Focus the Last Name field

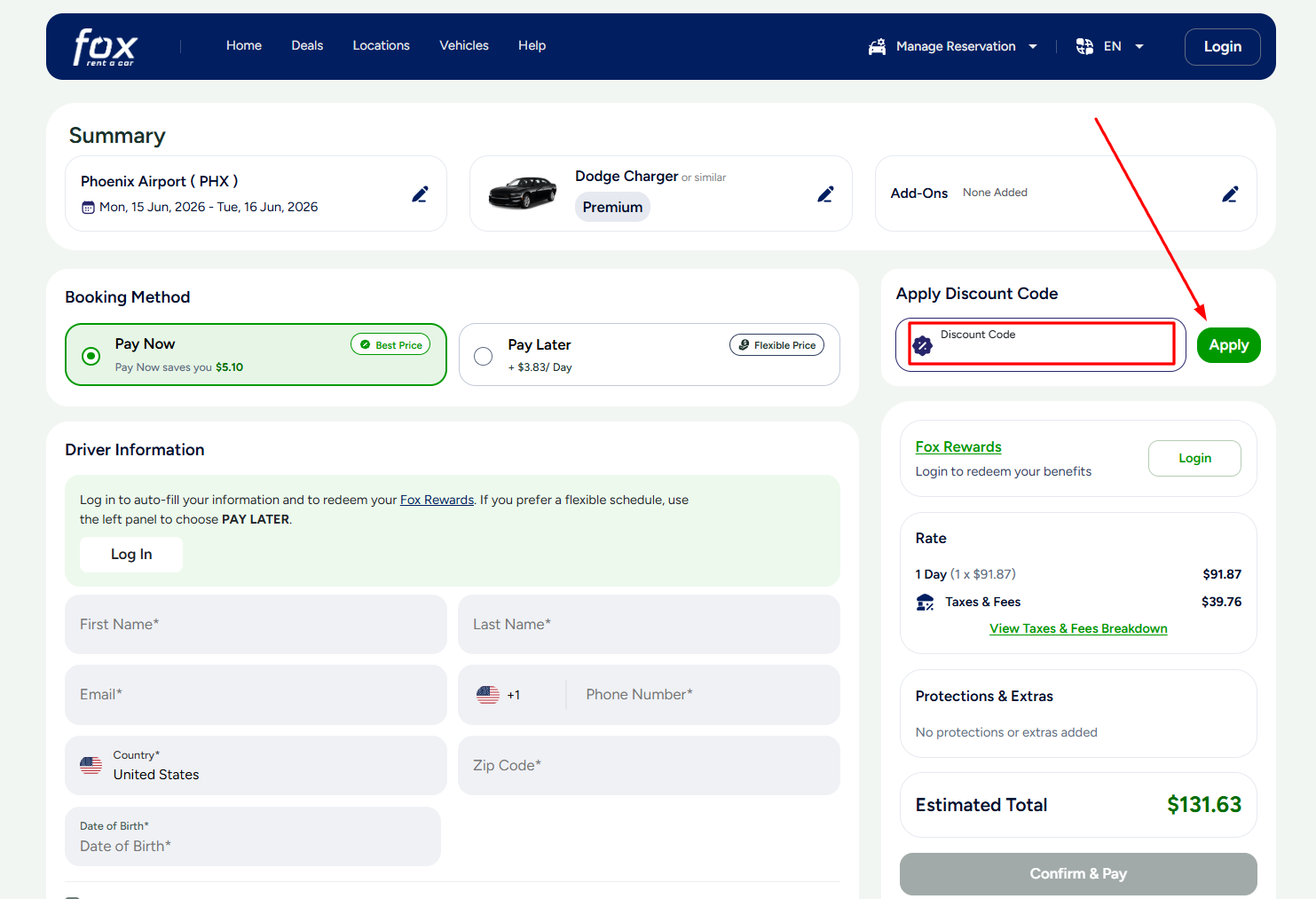tap(649, 625)
